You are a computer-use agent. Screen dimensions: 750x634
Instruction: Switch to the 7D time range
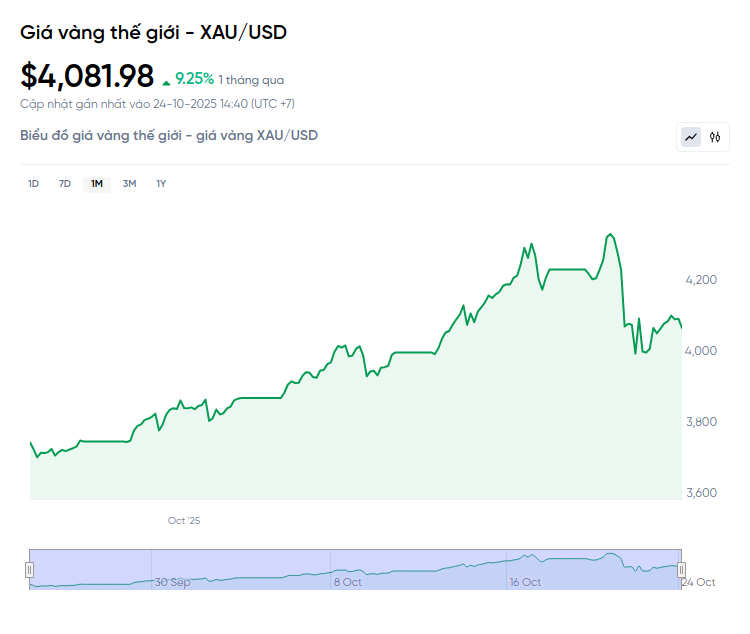(x=65, y=183)
